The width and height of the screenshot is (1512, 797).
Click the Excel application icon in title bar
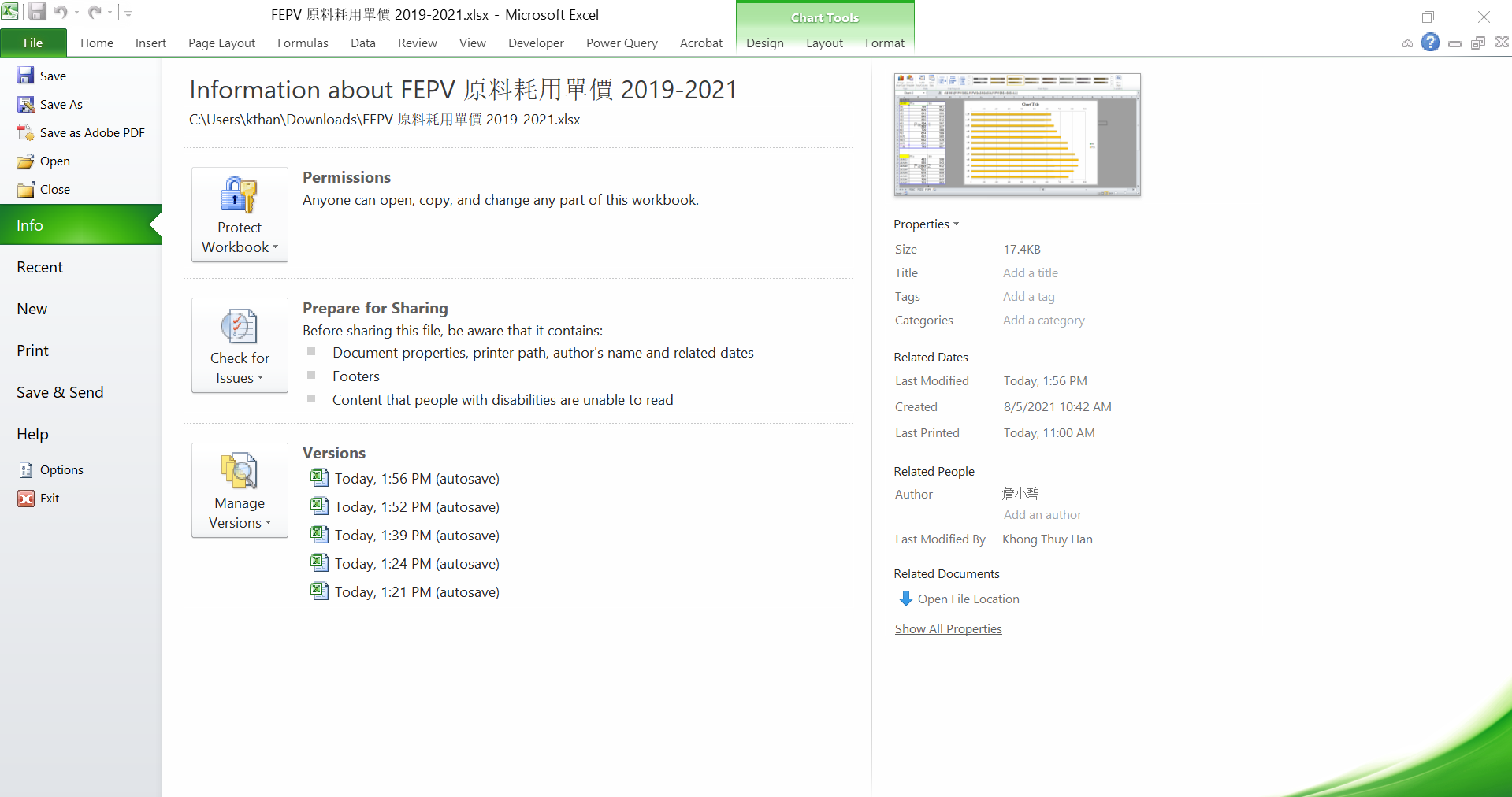tap(10, 12)
